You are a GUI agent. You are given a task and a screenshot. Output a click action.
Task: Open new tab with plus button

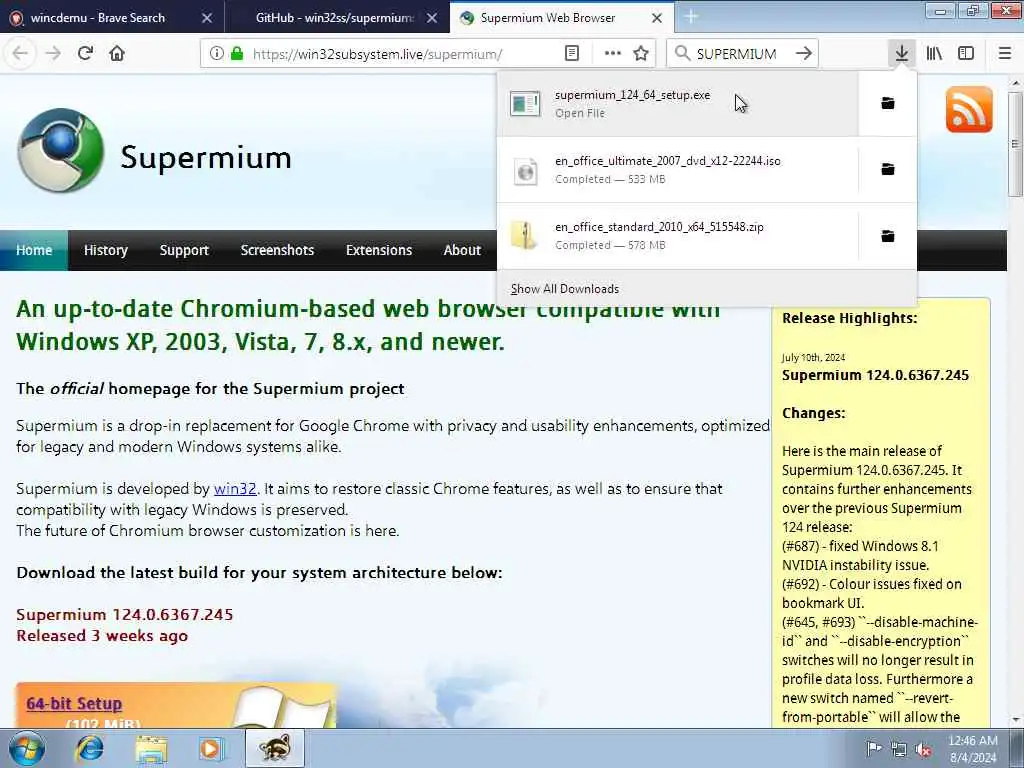[x=691, y=17]
